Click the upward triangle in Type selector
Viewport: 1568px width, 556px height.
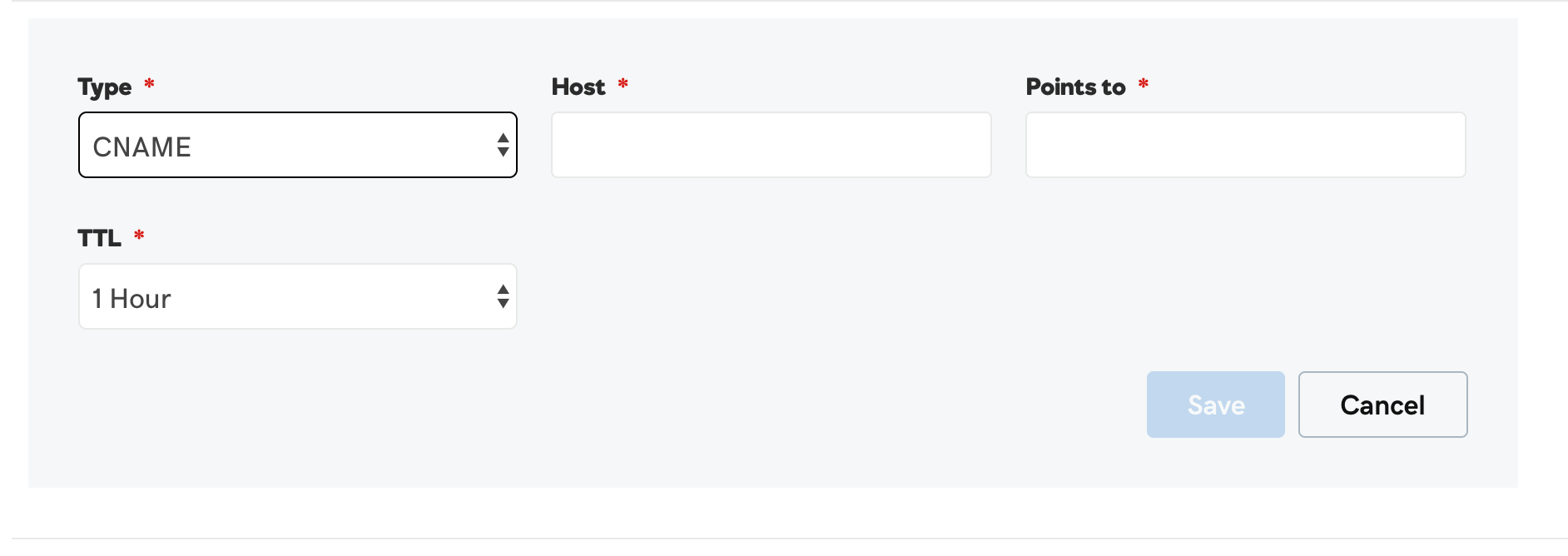(503, 138)
